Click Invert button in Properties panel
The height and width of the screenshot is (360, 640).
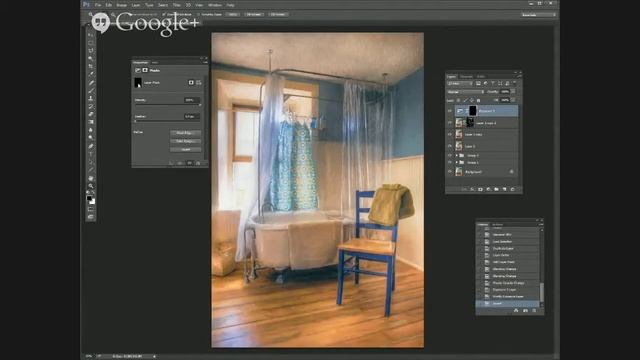(185, 149)
